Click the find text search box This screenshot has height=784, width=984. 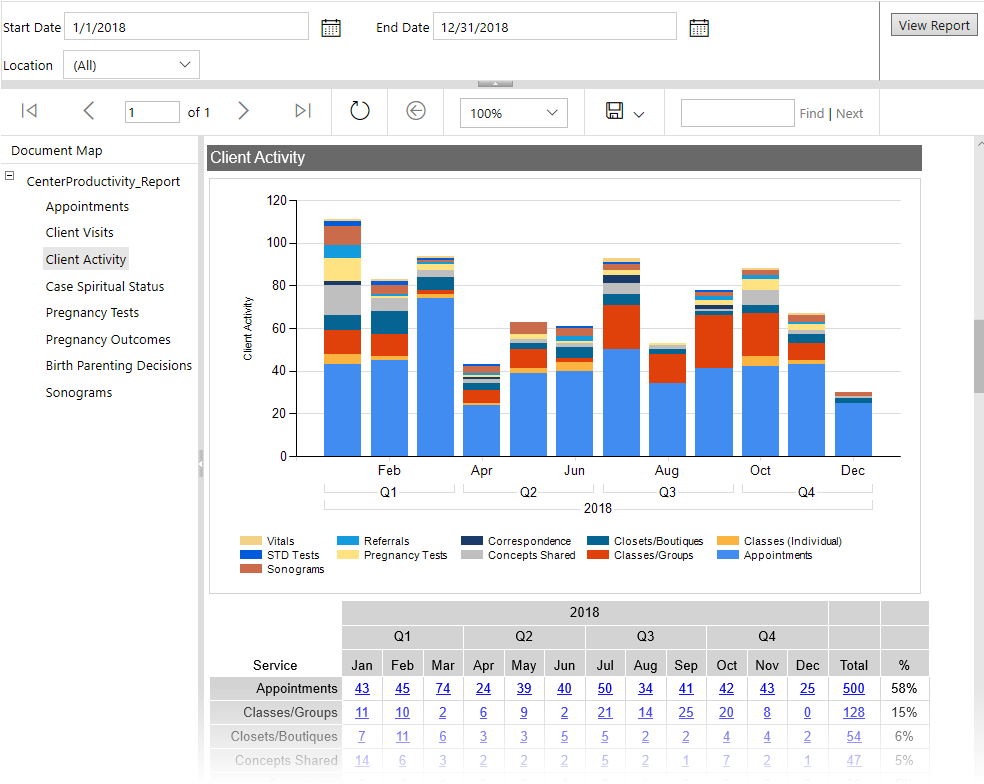737,113
